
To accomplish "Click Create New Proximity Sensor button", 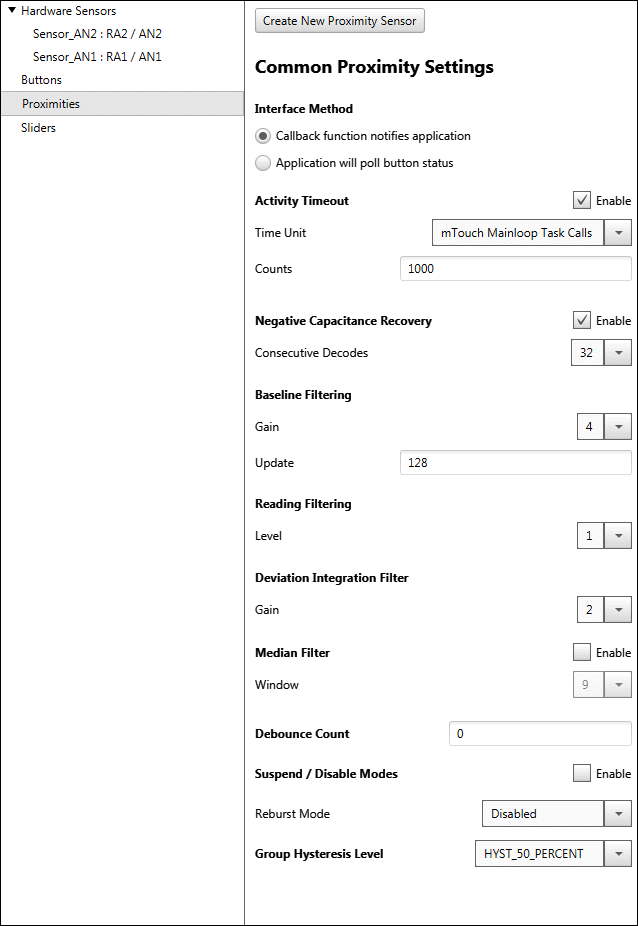I will click(x=341, y=20).
